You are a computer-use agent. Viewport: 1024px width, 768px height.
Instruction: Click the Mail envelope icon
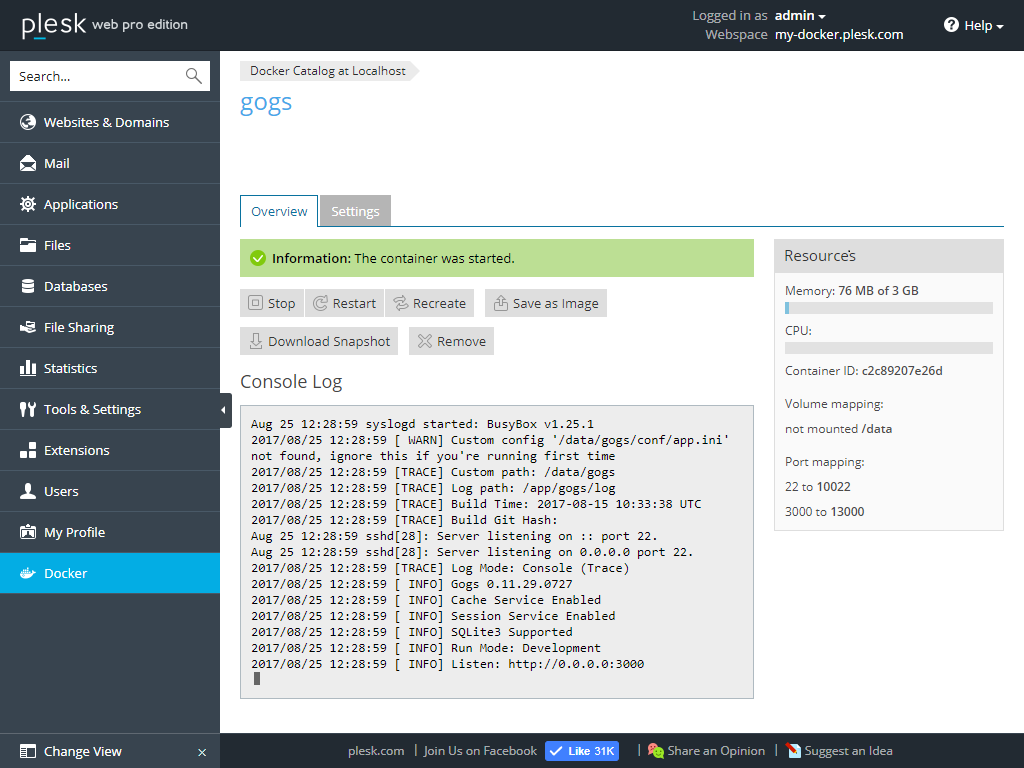click(x=27, y=163)
